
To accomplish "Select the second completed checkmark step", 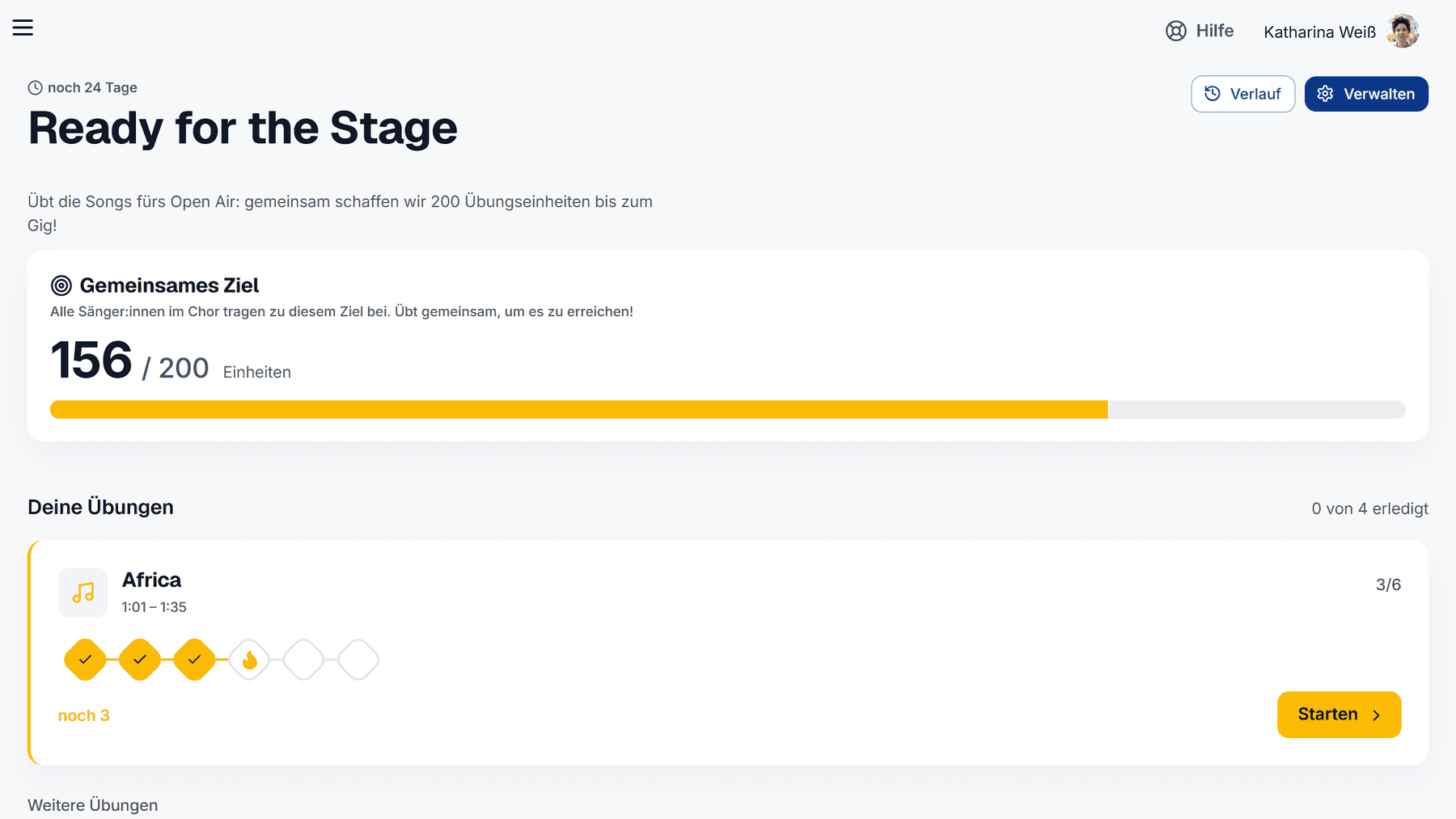I will (140, 660).
